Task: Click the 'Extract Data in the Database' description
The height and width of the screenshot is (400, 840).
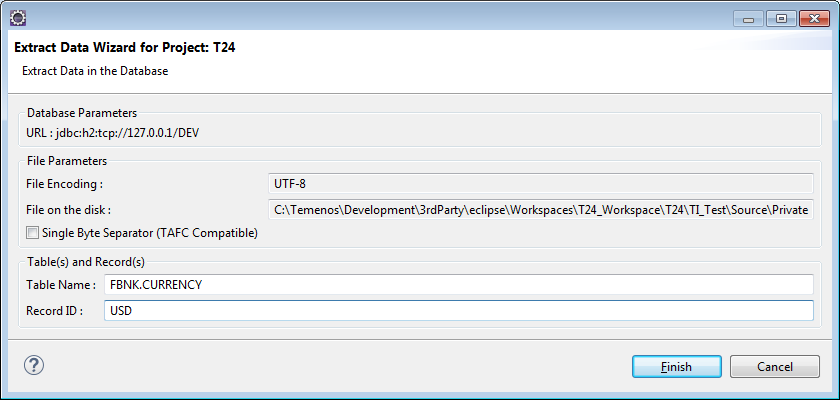Action: 95,71
